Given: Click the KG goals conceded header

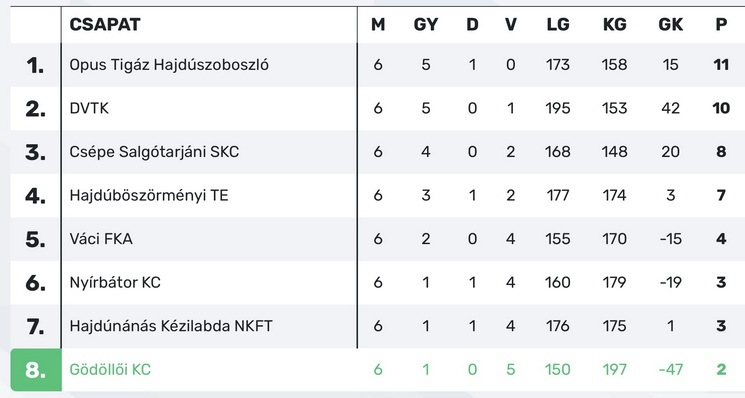Looking at the screenshot, I should 614,25.
